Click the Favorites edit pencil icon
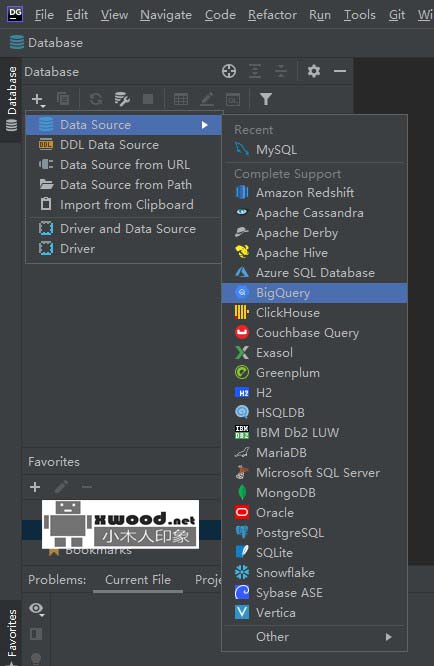Viewport: 434px width, 666px height. pyautogui.click(x=61, y=487)
